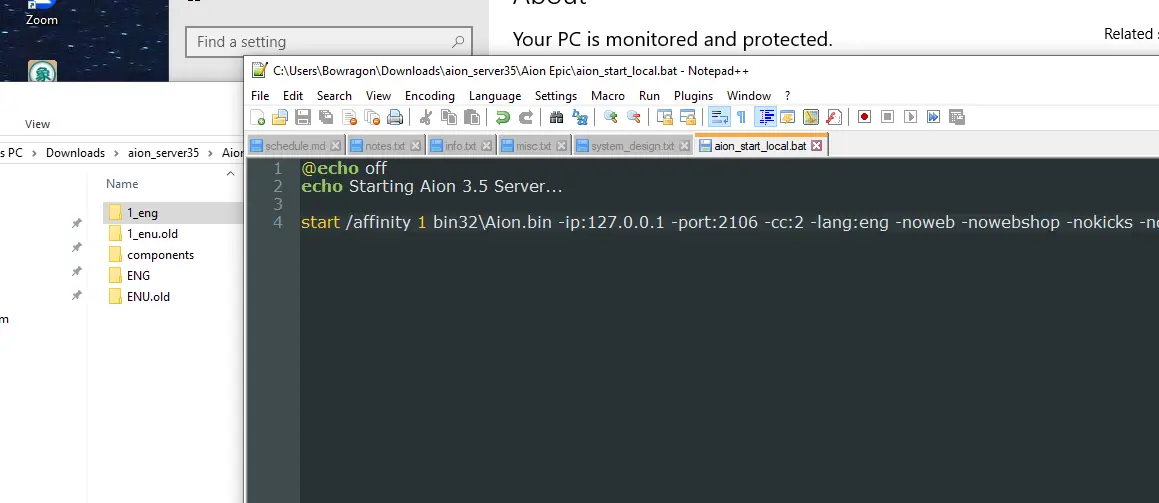Toggle synchronized horizontal scrolling

pyautogui.click(x=687, y=117)
